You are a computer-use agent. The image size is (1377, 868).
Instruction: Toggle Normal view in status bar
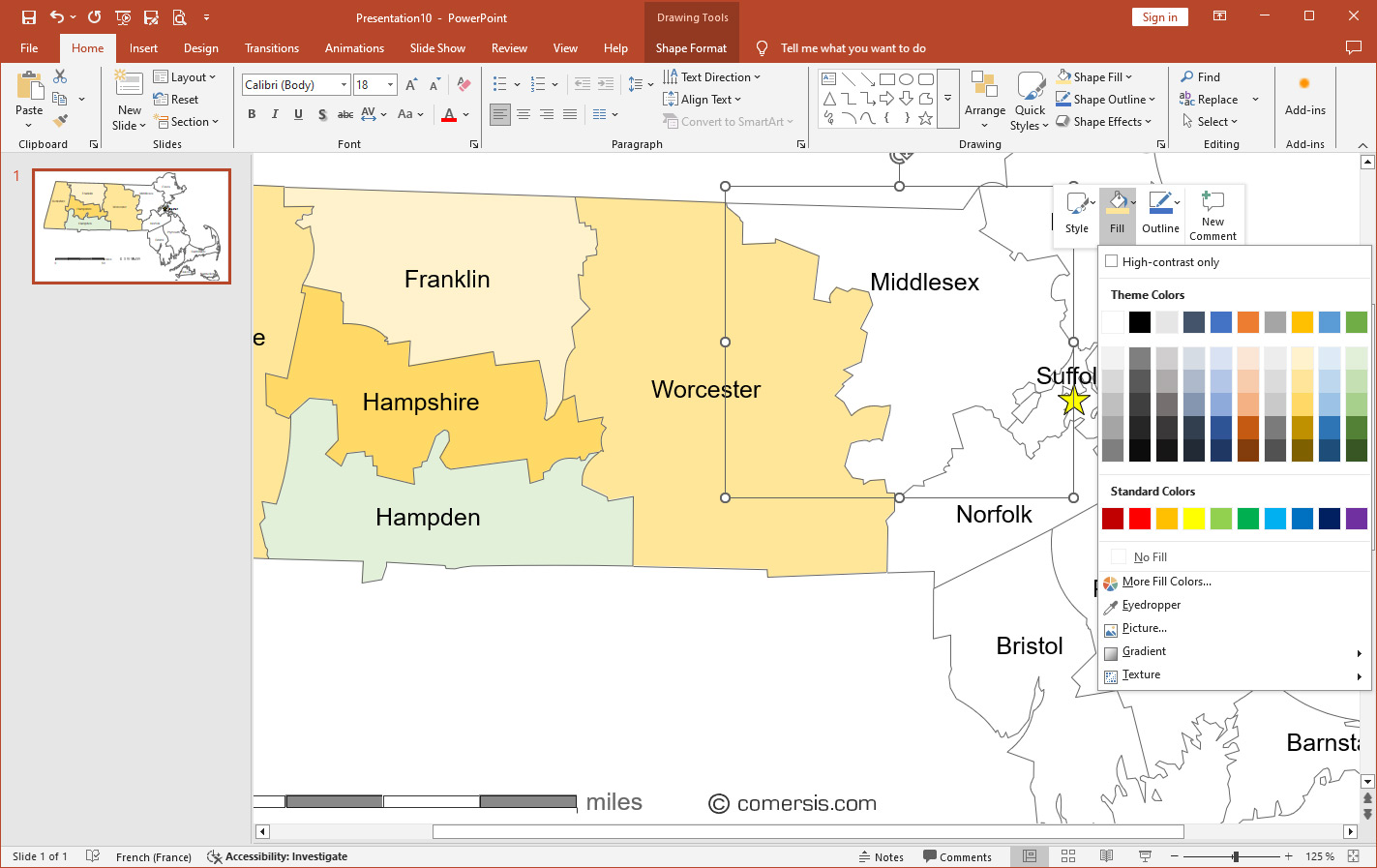click(1030, 856)
